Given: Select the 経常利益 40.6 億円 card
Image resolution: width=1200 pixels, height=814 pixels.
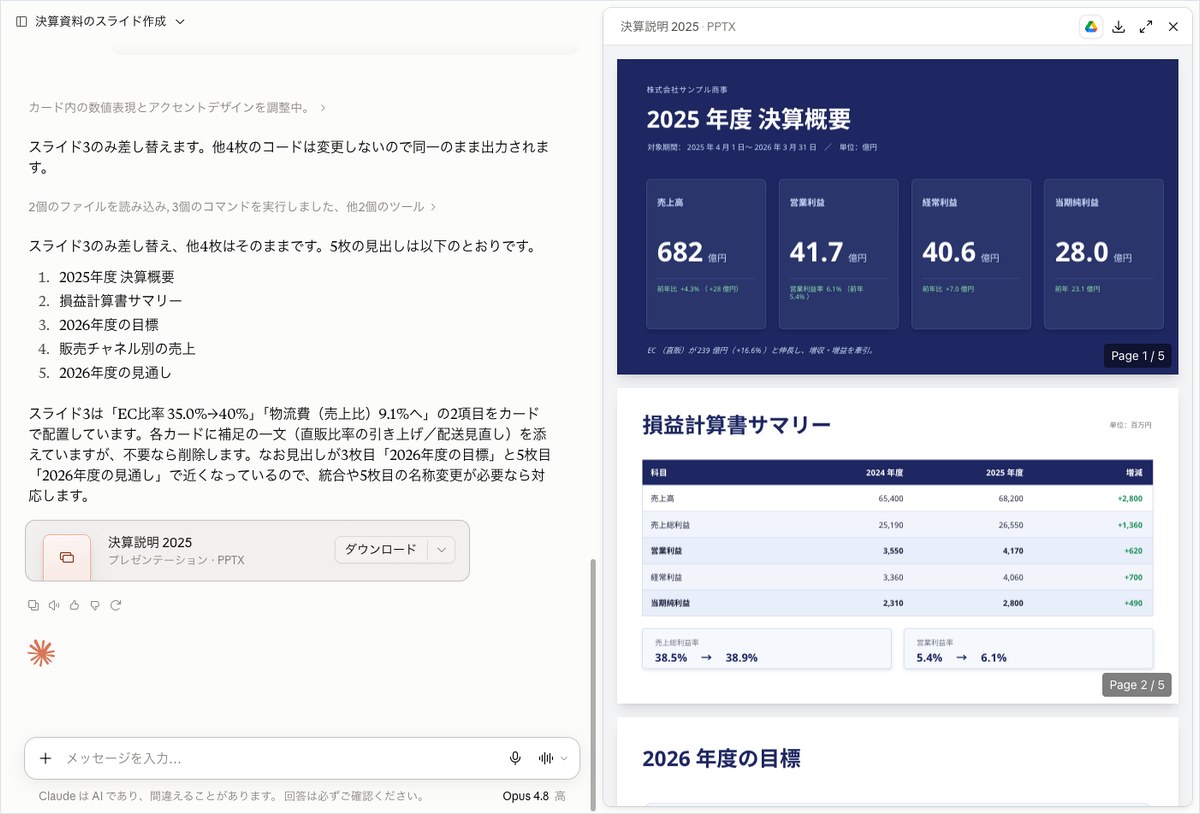Looking at the screenshot, I should pyautogui.click(x=971, y=254).
